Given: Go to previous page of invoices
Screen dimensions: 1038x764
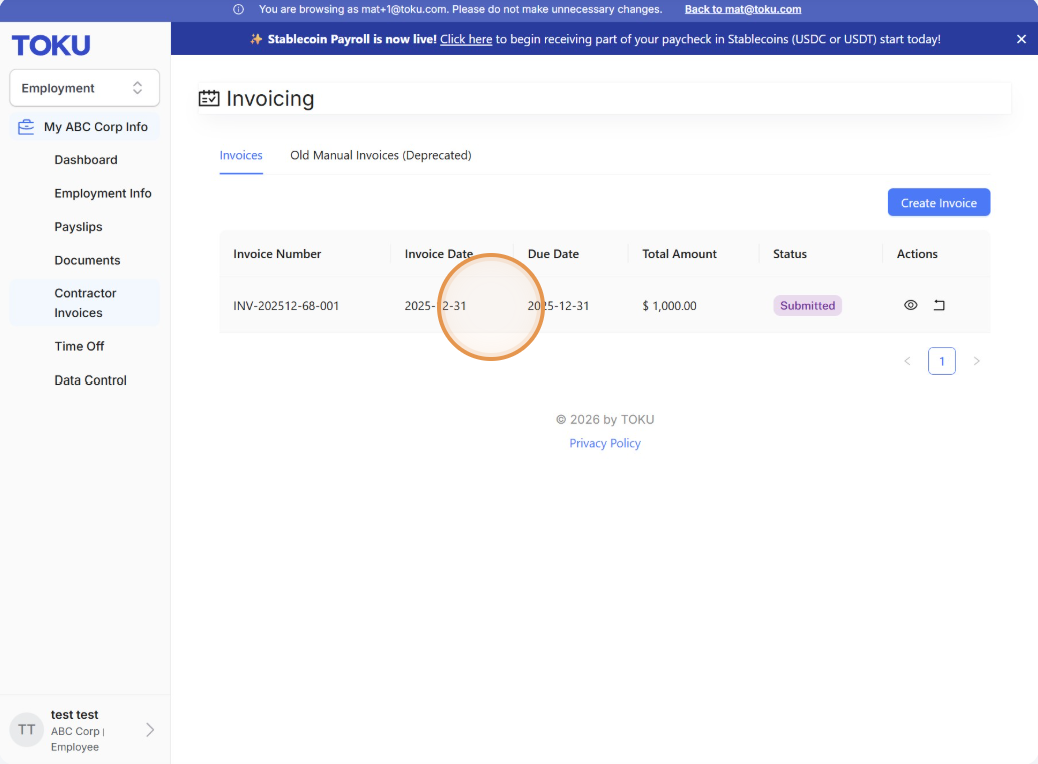Looking at the screenshot, I should coord(908,361).
